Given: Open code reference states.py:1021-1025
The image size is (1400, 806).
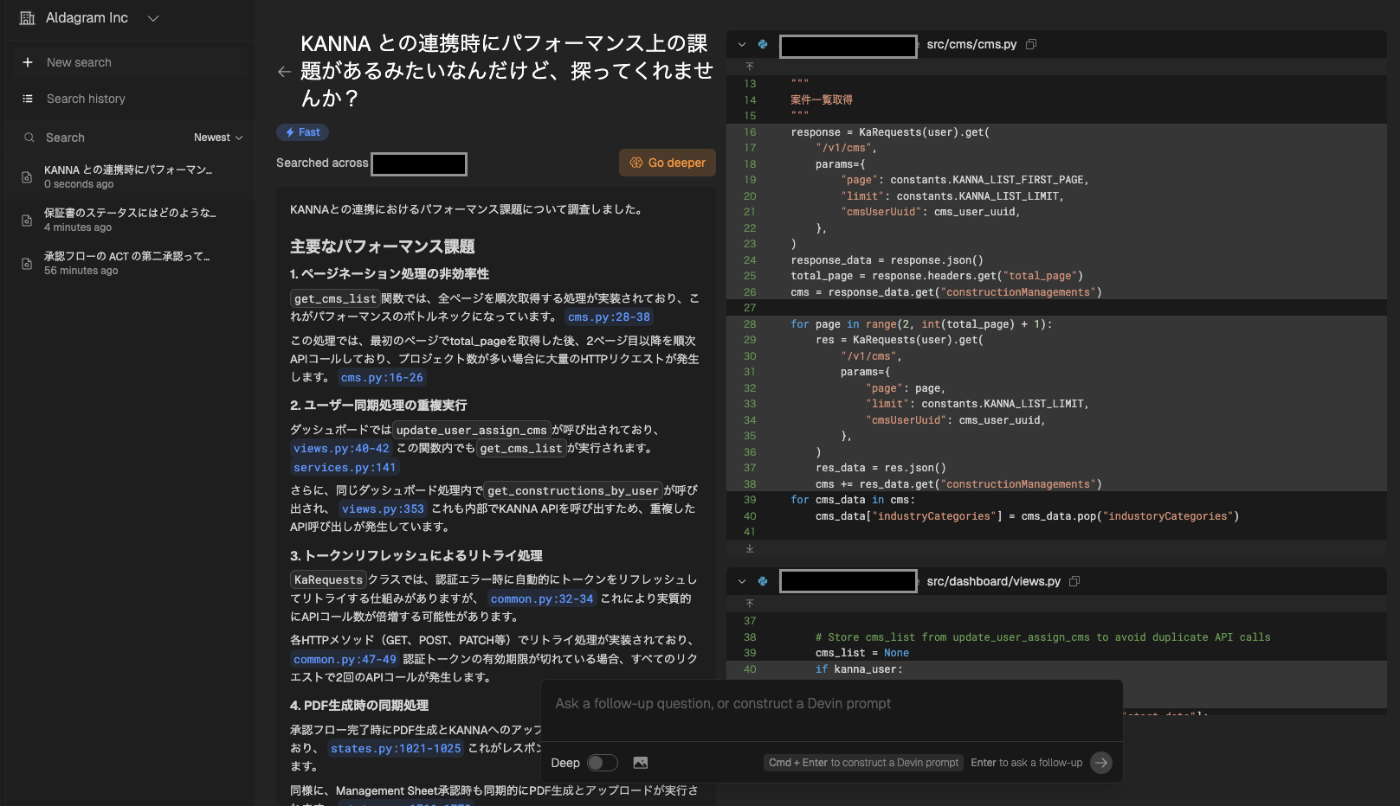Looking at the screenshot, I should [x=394, y=748].
